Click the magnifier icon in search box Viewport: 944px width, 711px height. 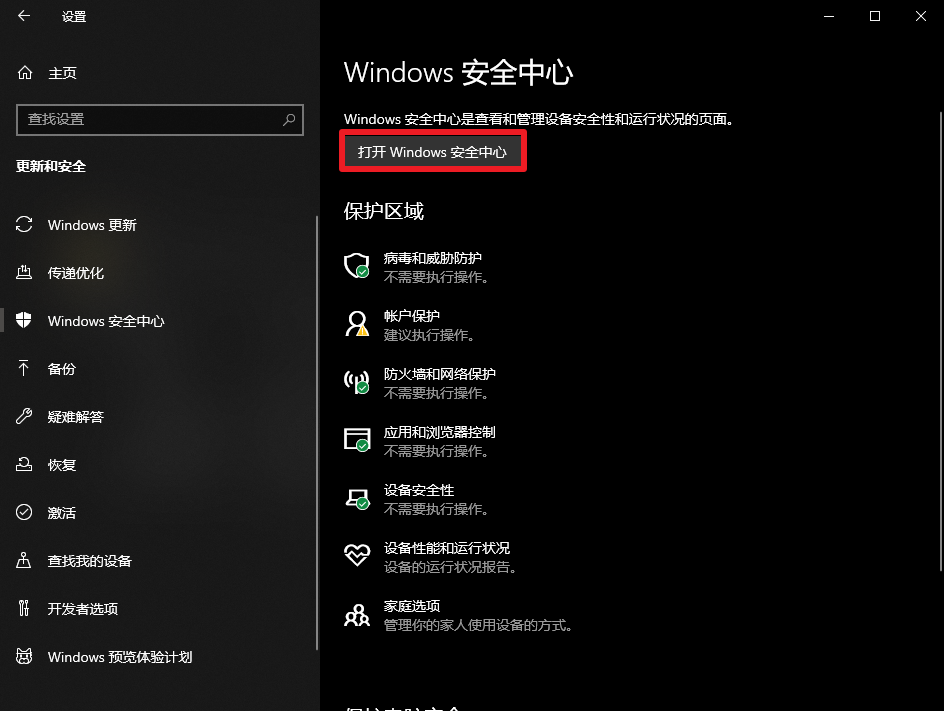pyautogui.click(x=289, y=119)
